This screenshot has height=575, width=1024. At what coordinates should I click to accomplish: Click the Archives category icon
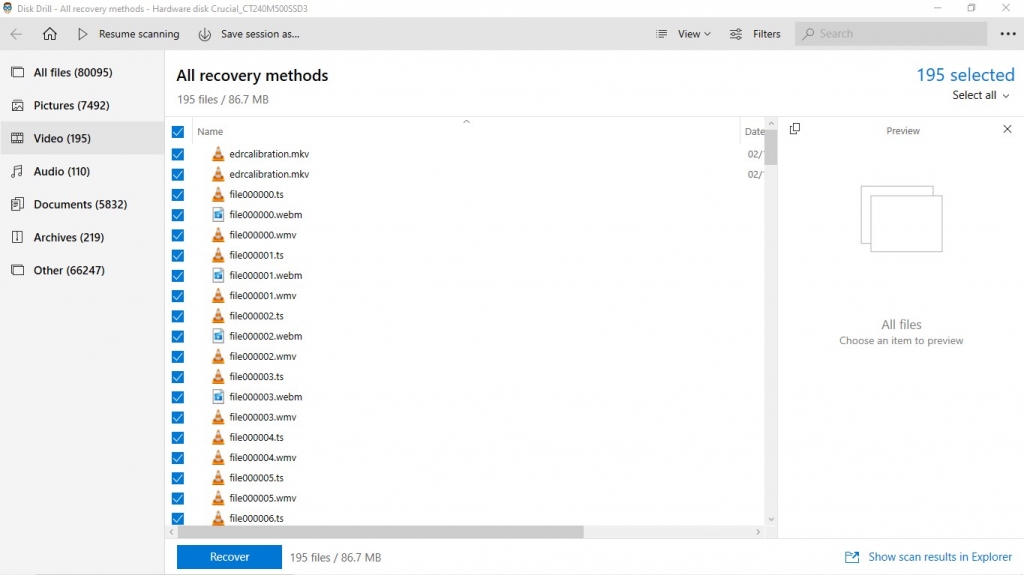tap(18, 237)
